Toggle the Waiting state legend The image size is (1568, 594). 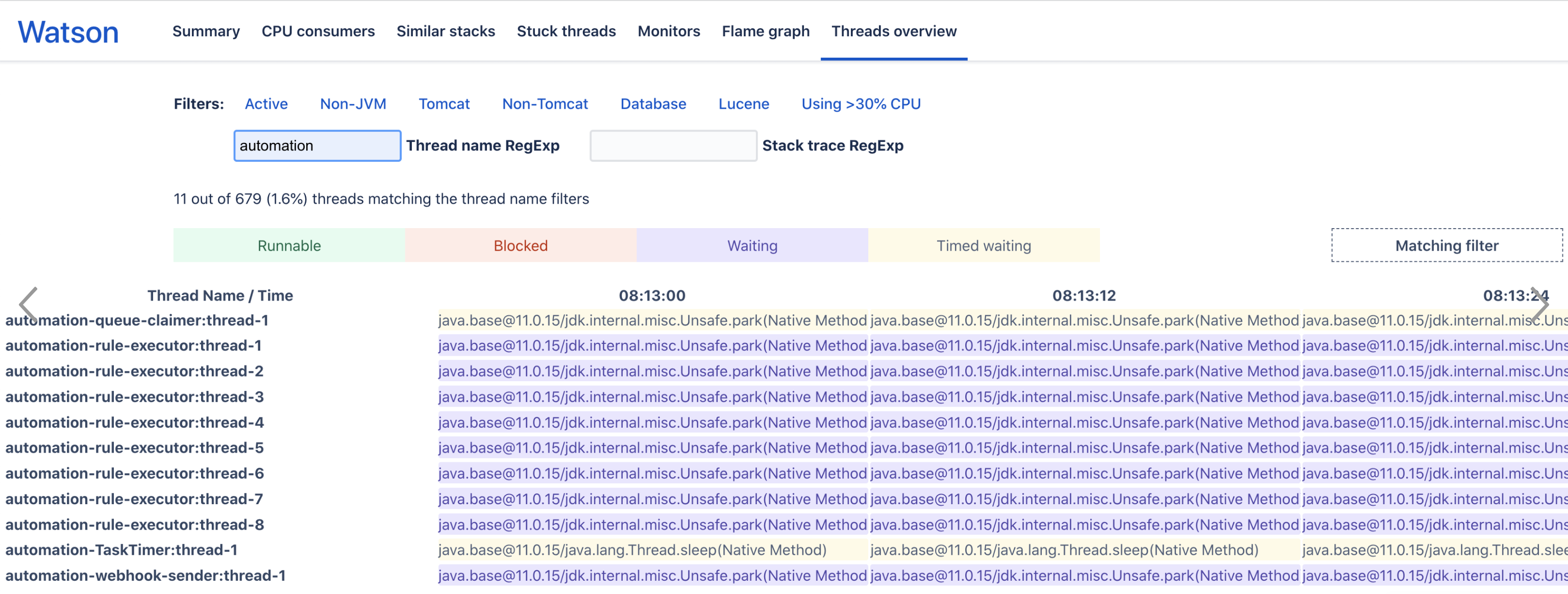tap(752, 245)
